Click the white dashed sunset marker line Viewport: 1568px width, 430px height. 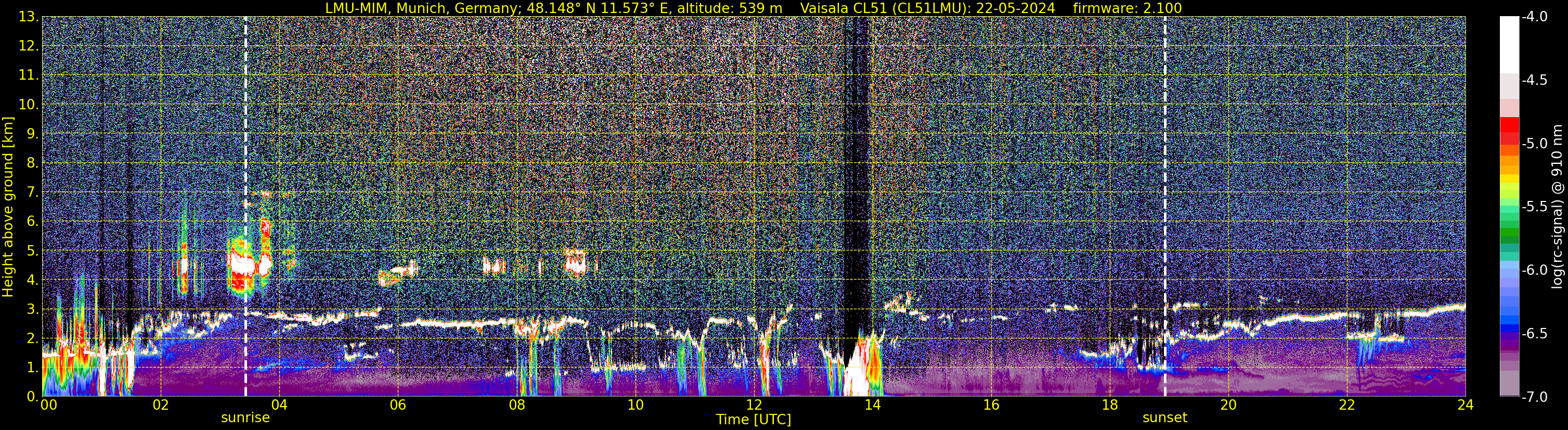[x=1165, y=207]
